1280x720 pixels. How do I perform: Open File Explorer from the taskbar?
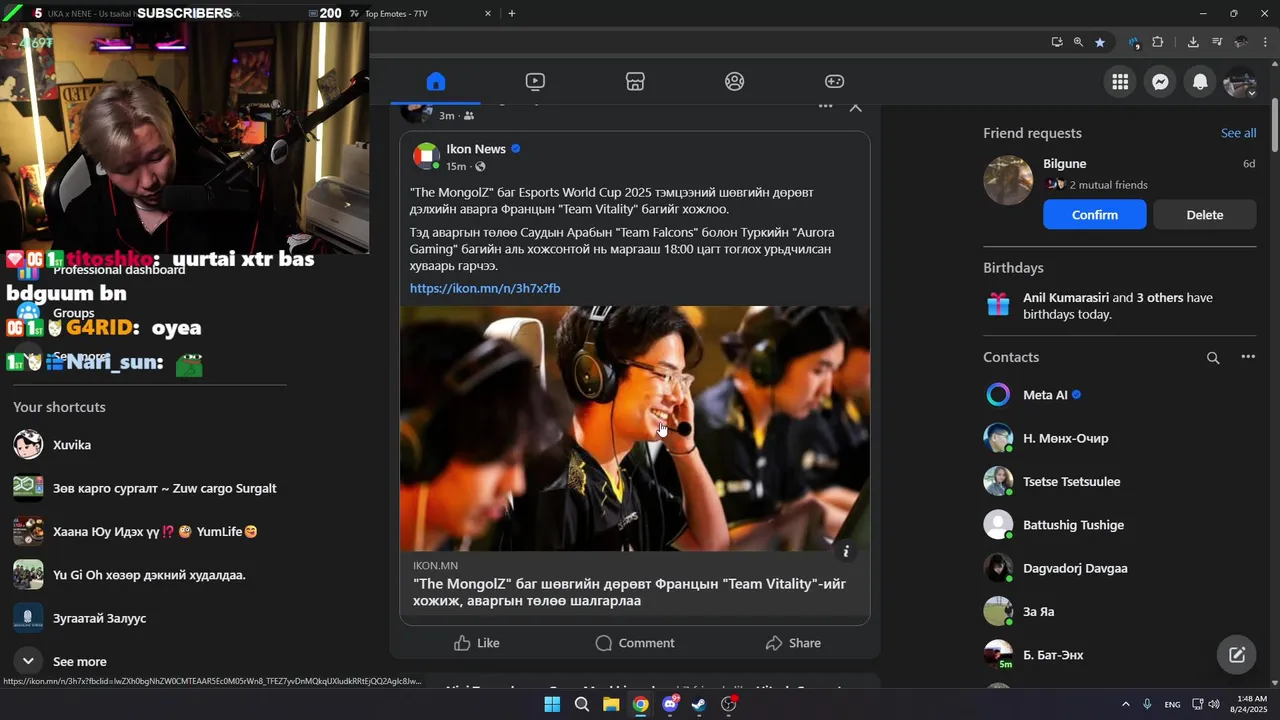click(611, 704)
